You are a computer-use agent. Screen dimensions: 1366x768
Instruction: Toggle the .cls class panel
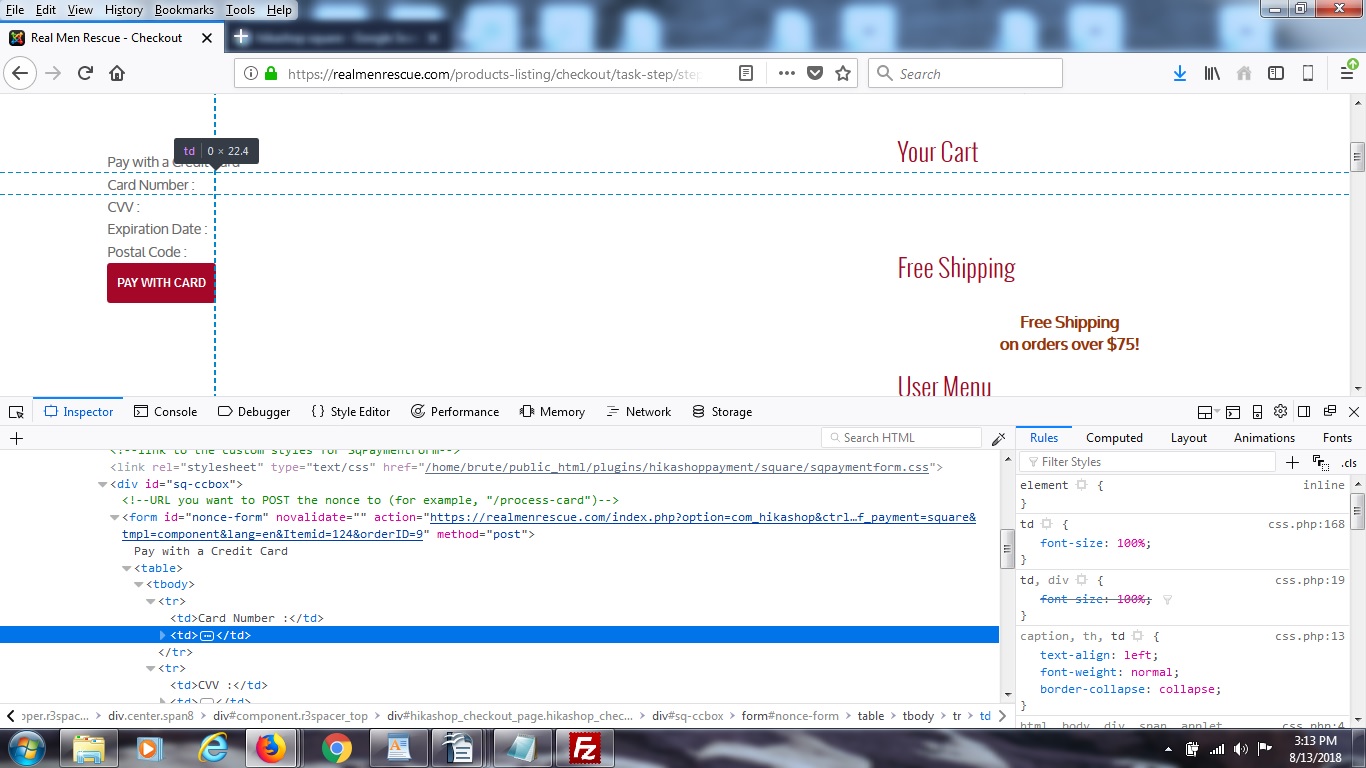1349,462
